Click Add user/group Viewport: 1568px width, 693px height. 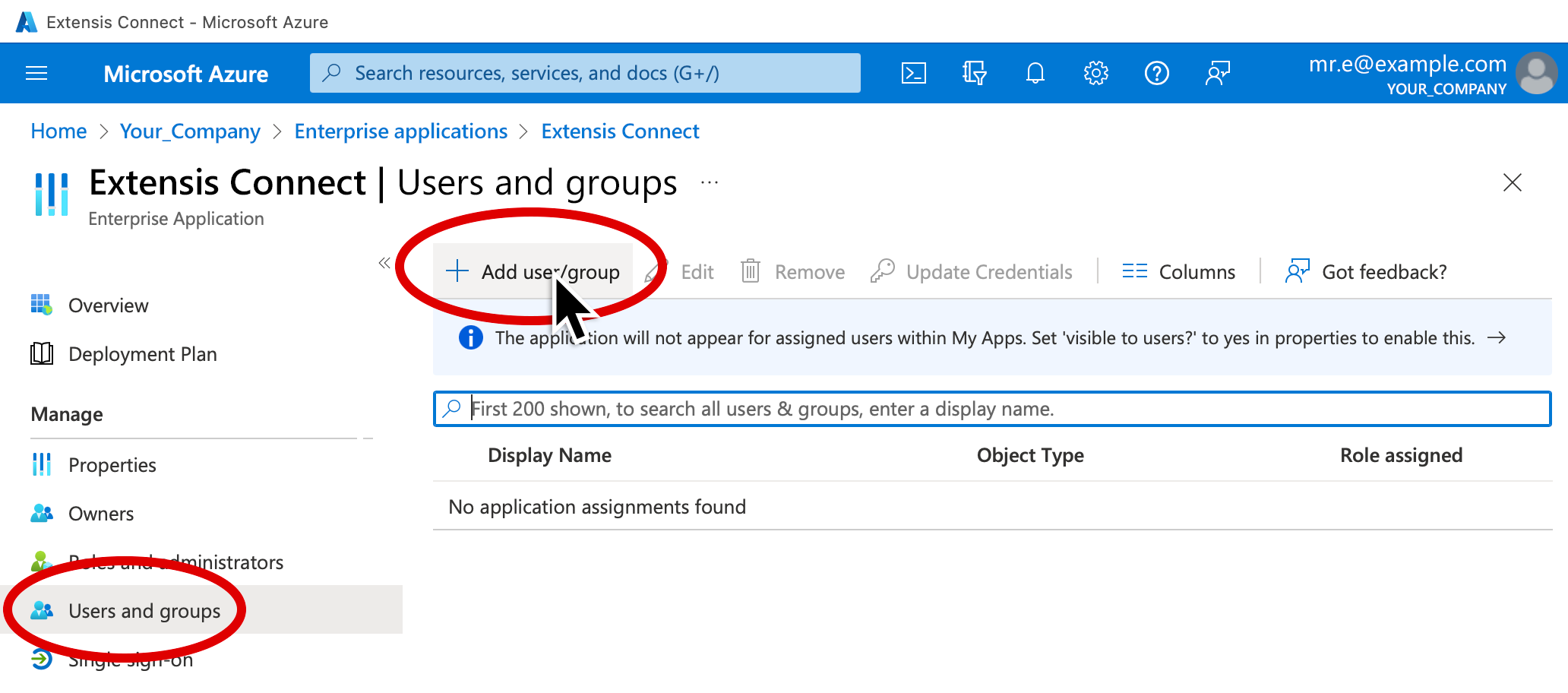pos(533,271)
